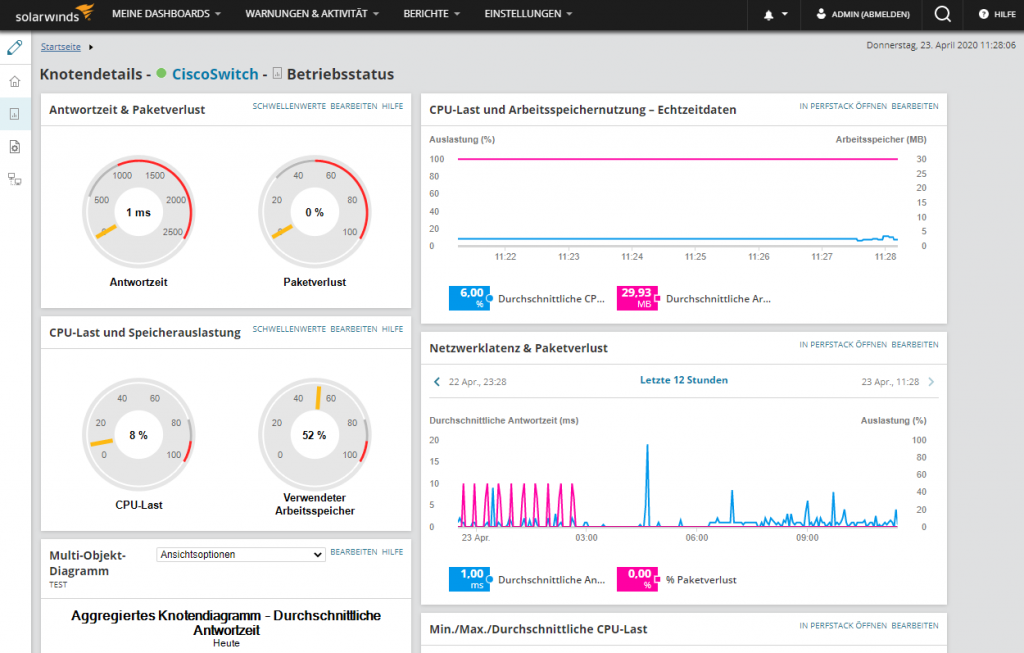Viewport: 1024px width, 653px height.
Task: Click the network topology icon in sidebar
Action: 14,179
